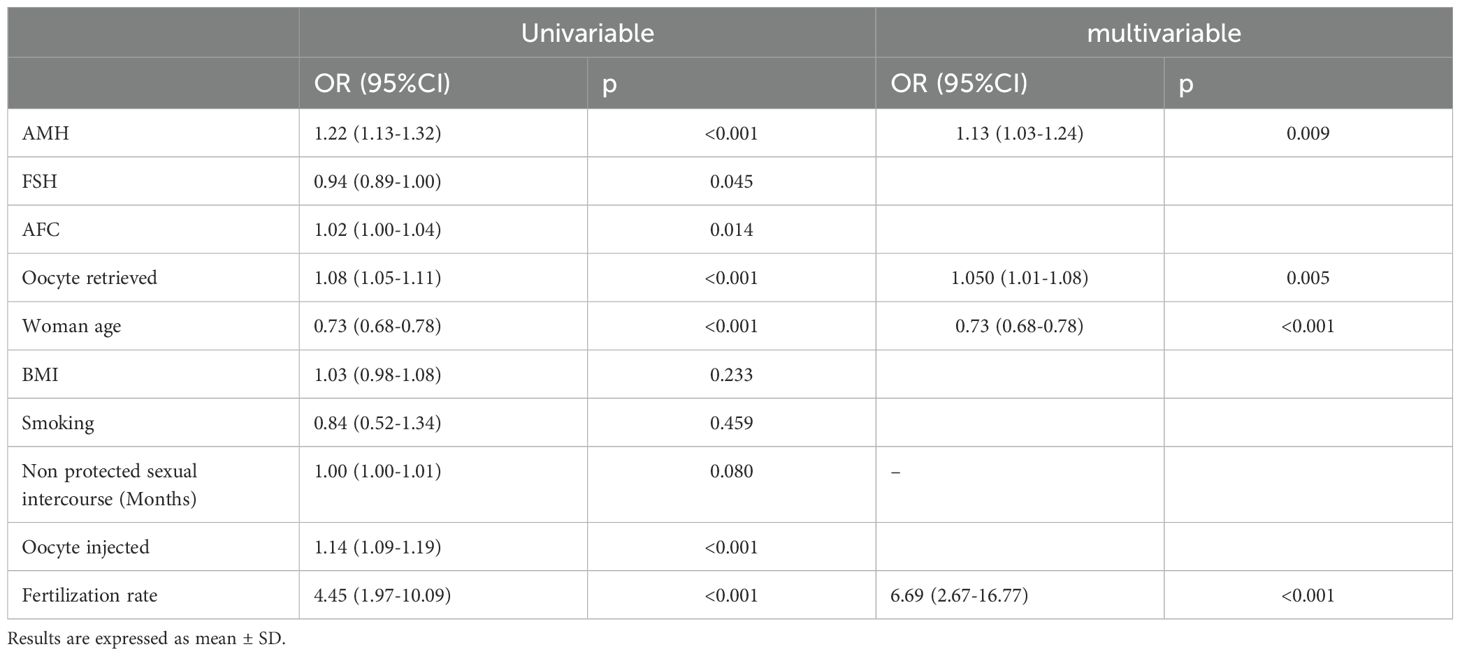The image size is (1460, 656).
Task: Click the Smoking row label
Action: click(x=58, y=423)
